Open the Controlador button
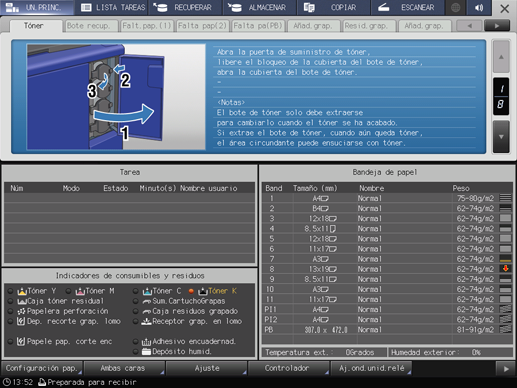The image size is (517, 388). click(x=289, y=368)
